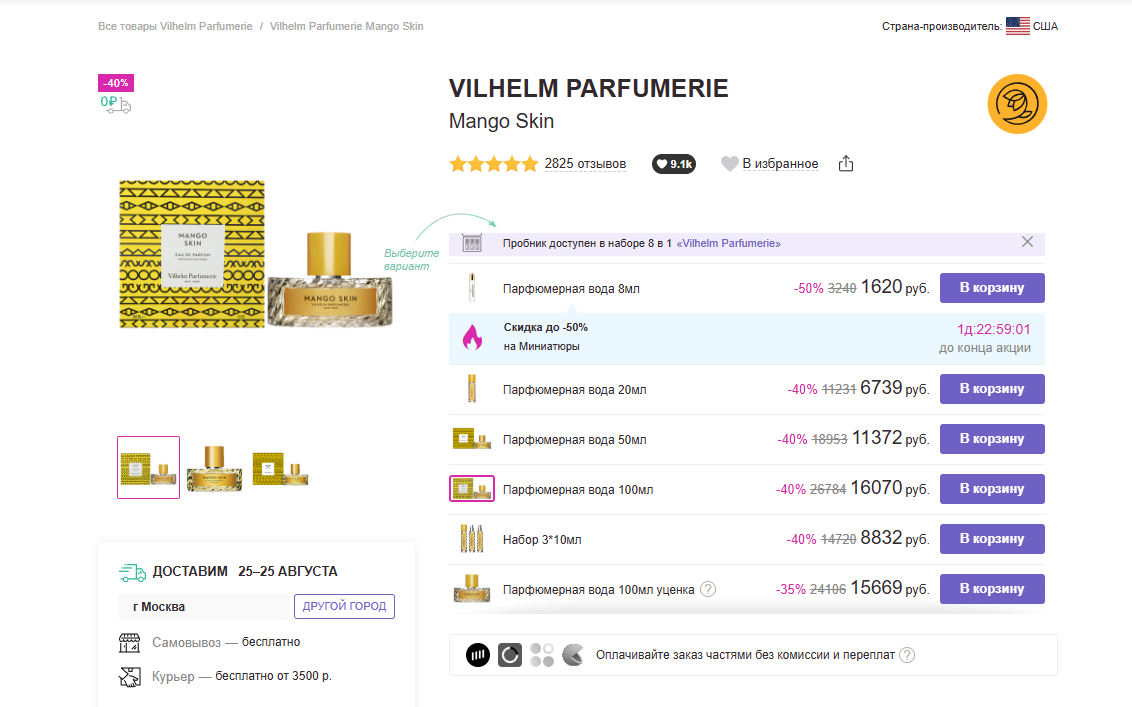Click the pink flame discount icon
Screen dimensions: 1132x707
click(472, 337)
